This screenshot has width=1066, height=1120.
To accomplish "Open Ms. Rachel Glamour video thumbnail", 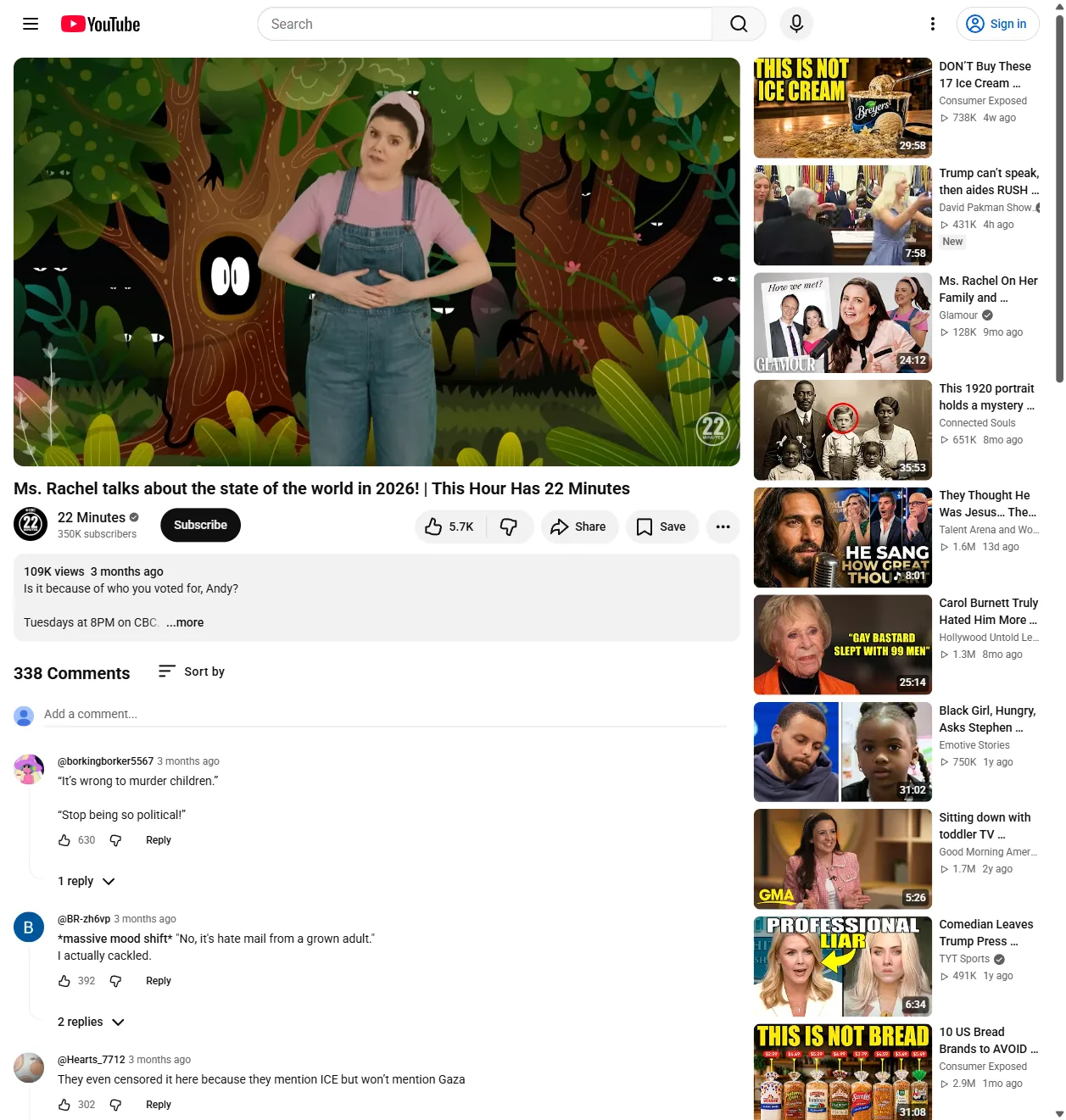I will click(843, 323).
